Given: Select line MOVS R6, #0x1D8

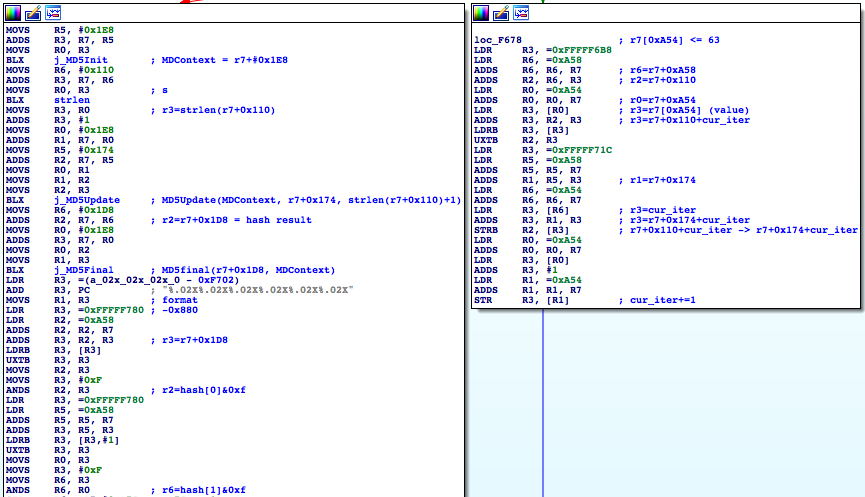Looking at the screenshot, I should (60, 210).
